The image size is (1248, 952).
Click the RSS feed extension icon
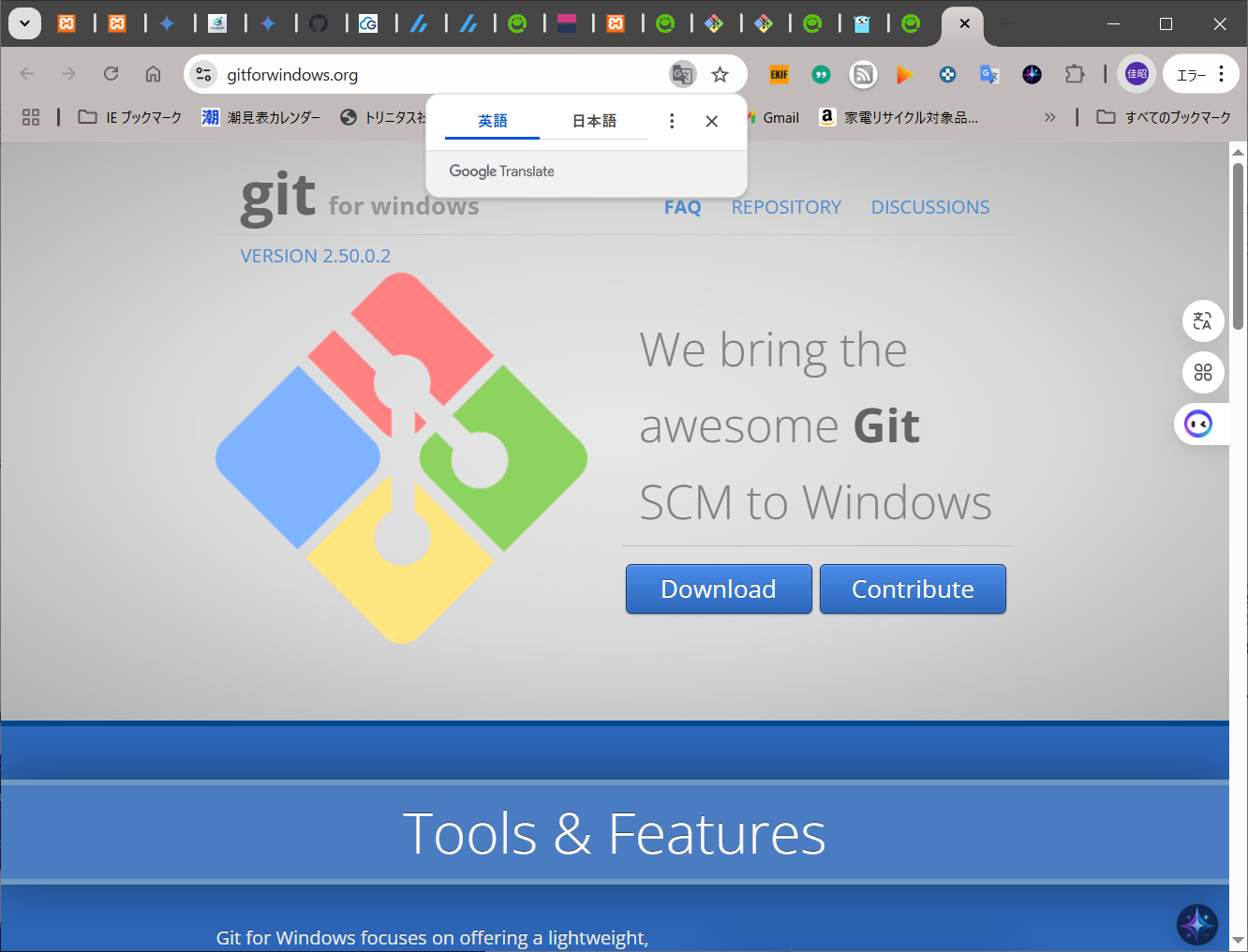tap(863, 74)
